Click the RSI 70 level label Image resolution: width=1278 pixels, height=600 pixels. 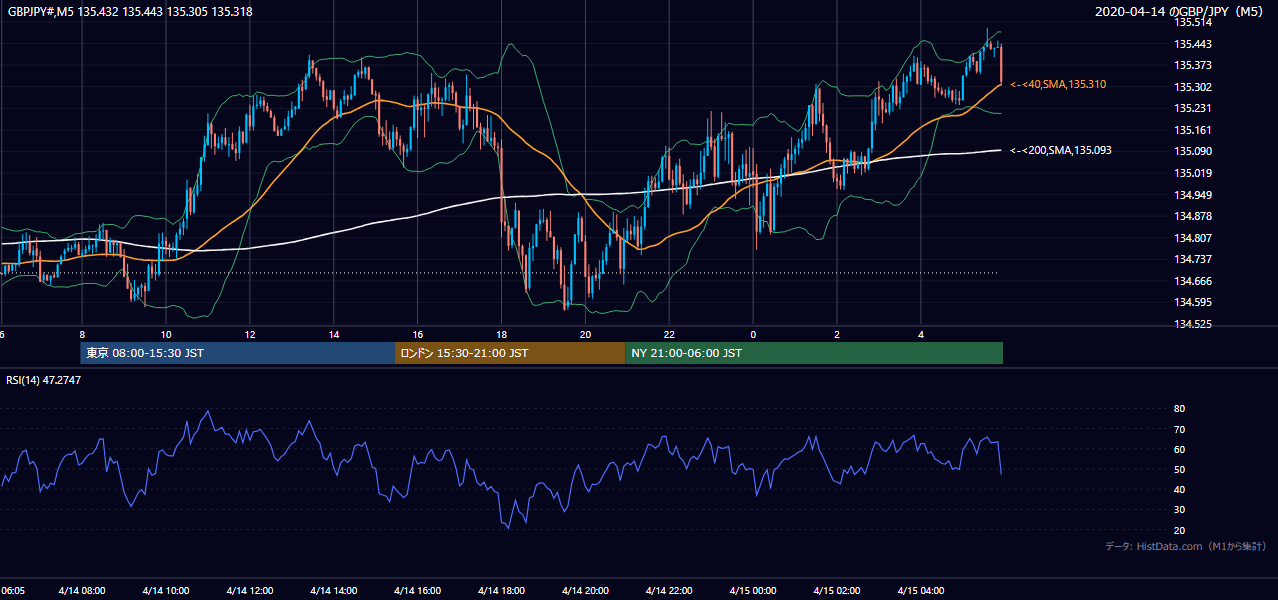1179,429
